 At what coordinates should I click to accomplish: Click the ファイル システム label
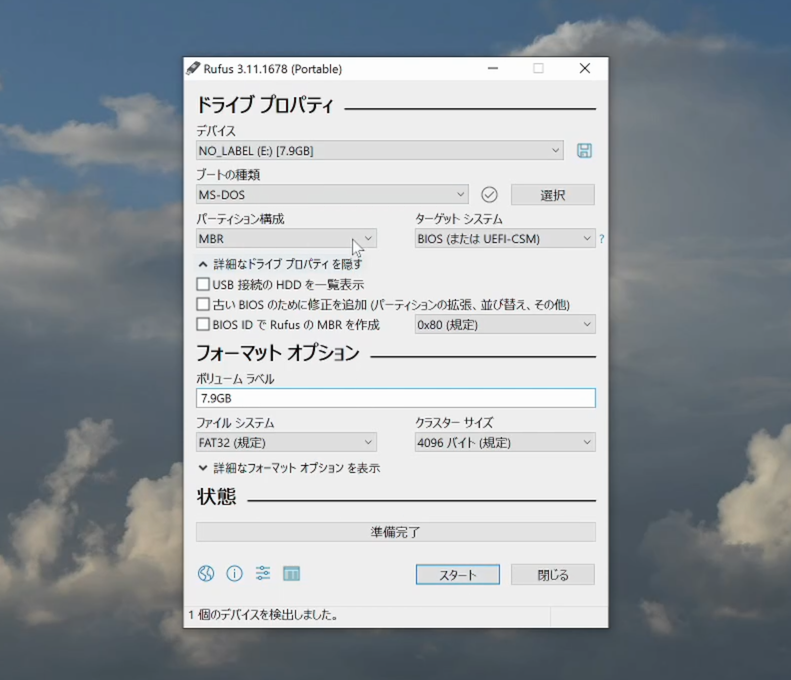[235, 423]
